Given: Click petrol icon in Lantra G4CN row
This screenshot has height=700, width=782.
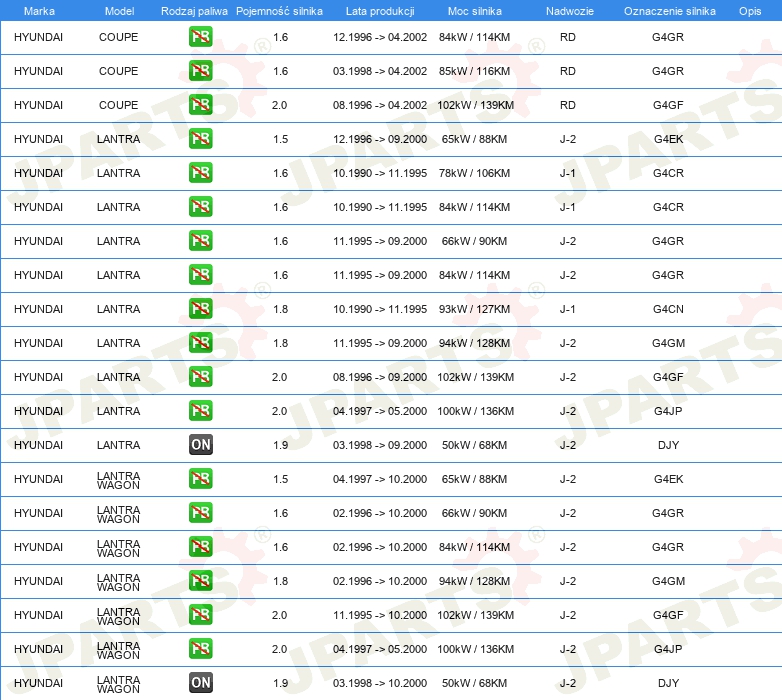Looking at the screenshot, I should click(200, 309).
